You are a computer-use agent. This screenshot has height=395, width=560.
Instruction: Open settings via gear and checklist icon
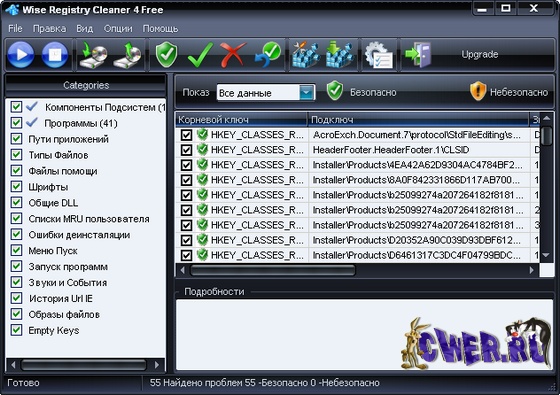coord(379,55)
